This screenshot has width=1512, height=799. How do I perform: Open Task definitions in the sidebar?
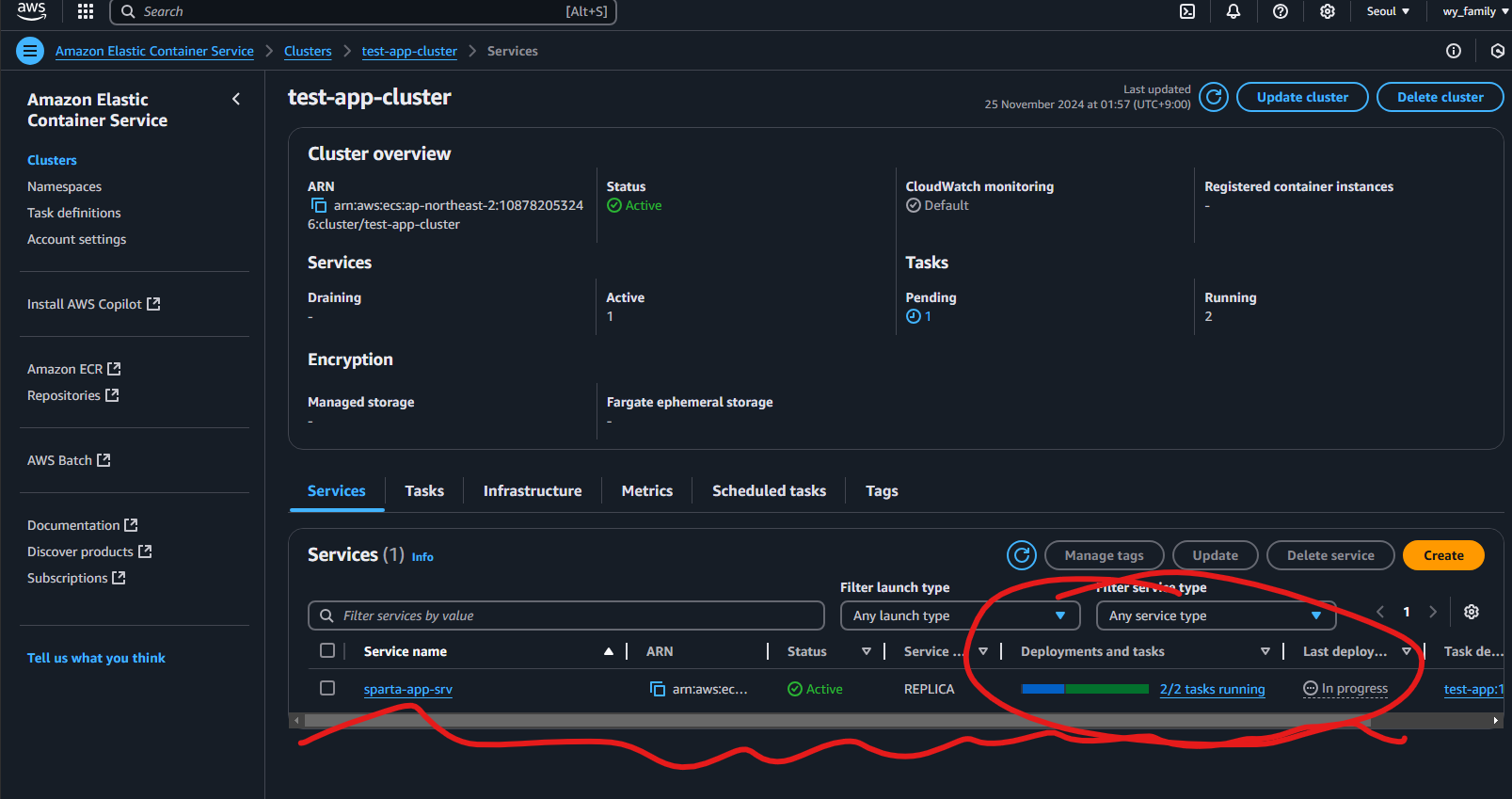coord(74,213)
